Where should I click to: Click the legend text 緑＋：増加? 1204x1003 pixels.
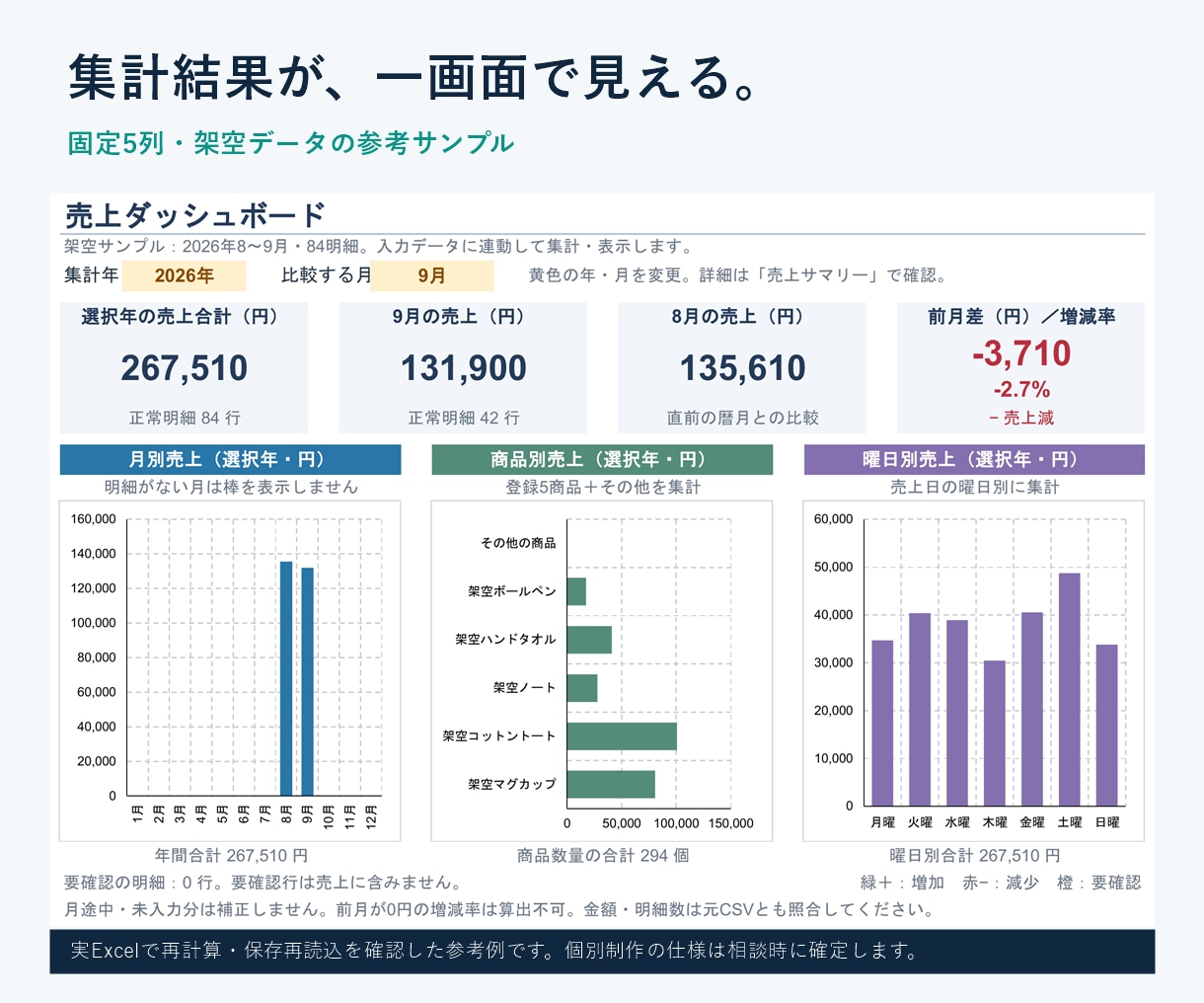point(902,883)
